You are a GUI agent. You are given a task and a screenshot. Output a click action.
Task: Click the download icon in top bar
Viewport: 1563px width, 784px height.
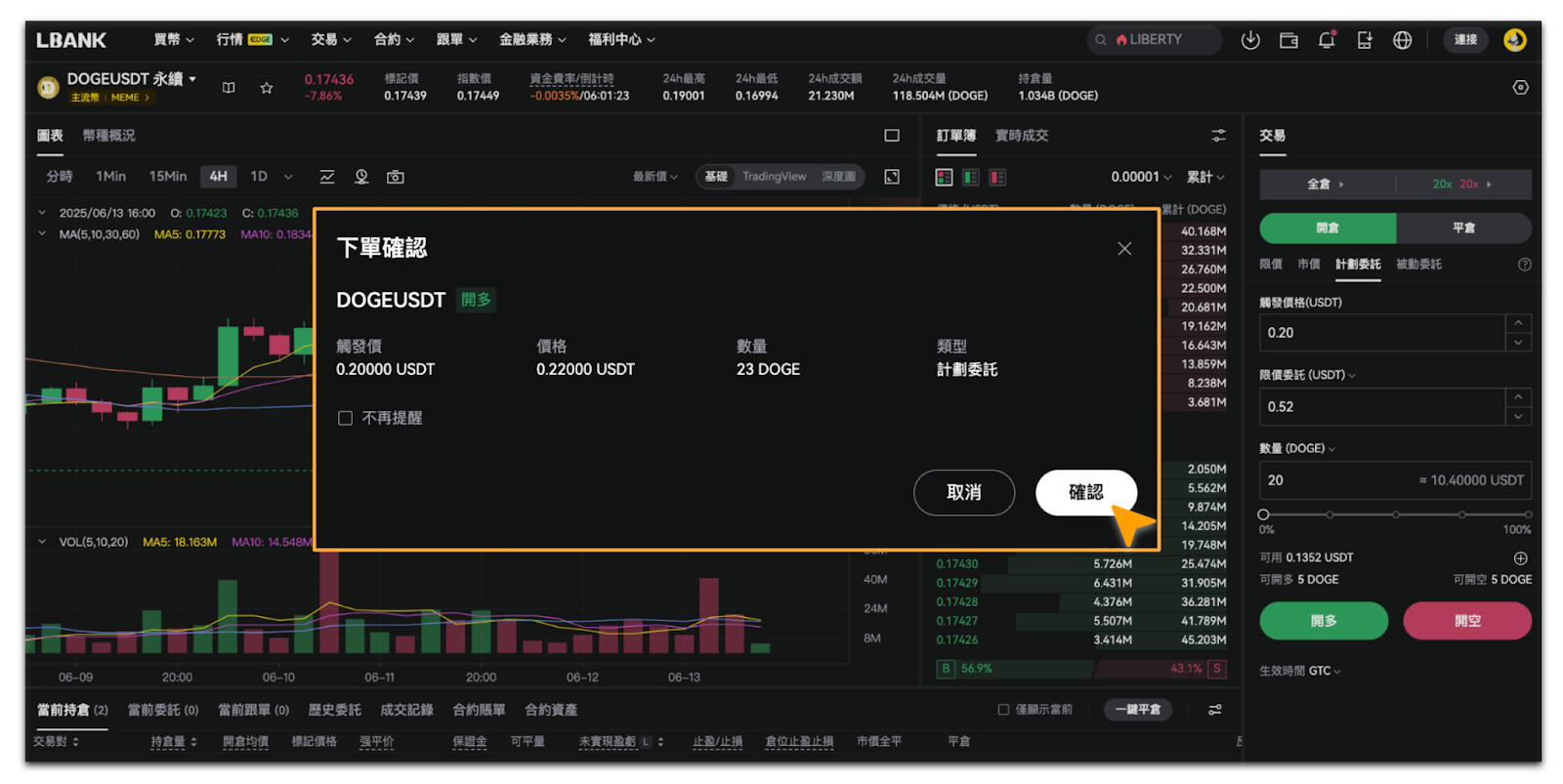[1249, 40]
